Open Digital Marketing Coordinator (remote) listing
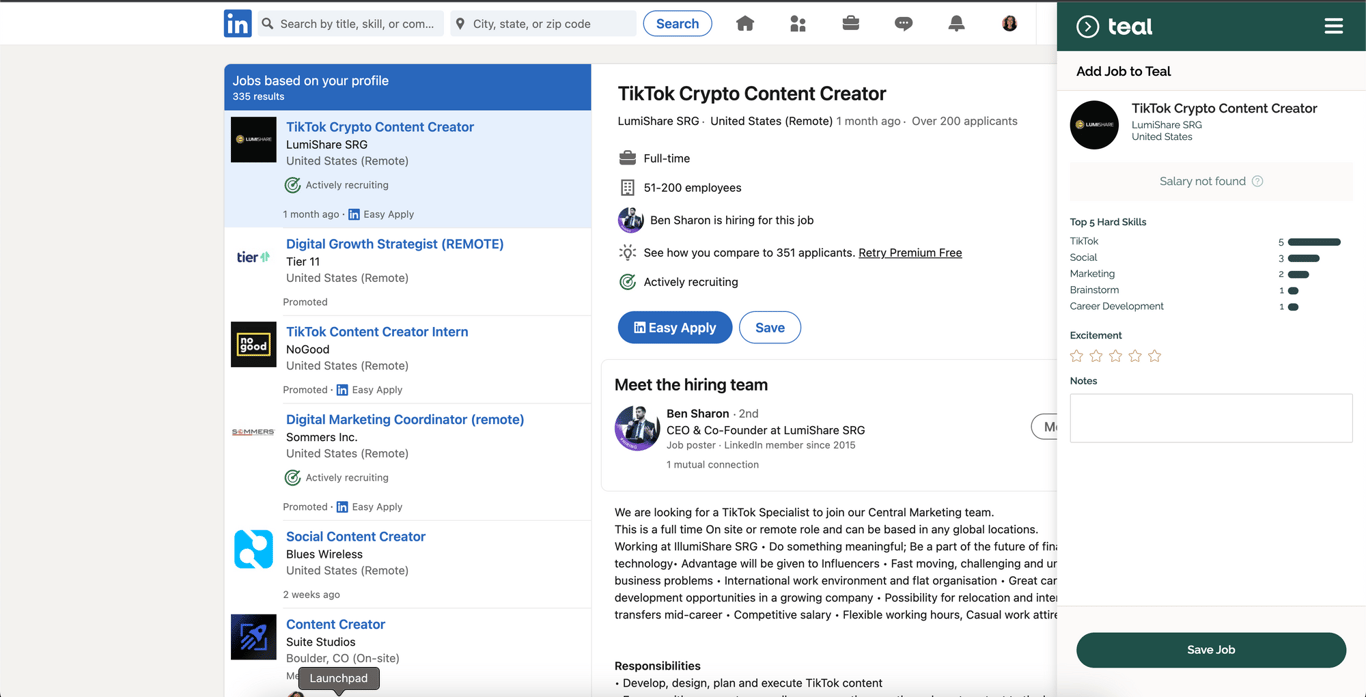This screenshot has height=697, width=1366. point(405,420)
